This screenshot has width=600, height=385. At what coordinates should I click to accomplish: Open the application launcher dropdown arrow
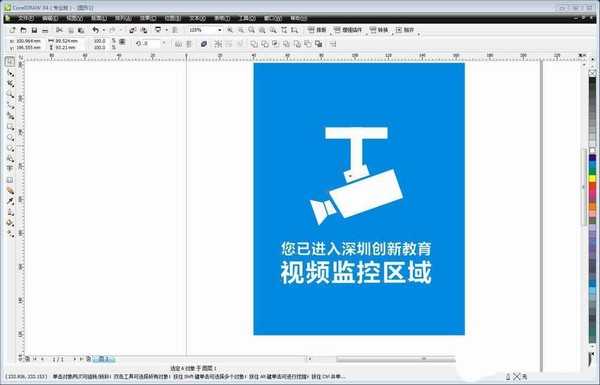click(x=166, y=30)
